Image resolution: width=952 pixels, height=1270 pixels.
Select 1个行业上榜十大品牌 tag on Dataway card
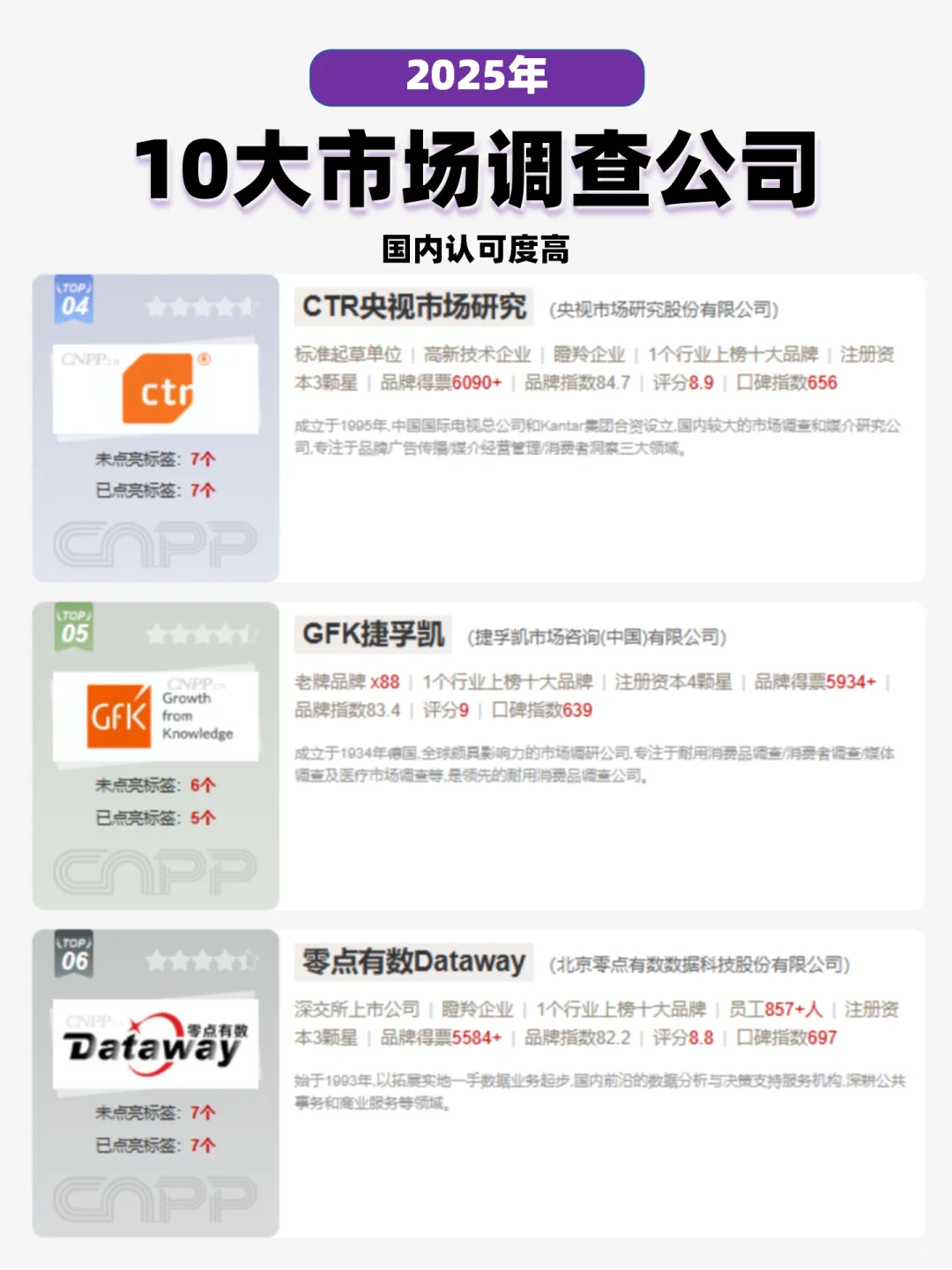[x=621, y=1010]
